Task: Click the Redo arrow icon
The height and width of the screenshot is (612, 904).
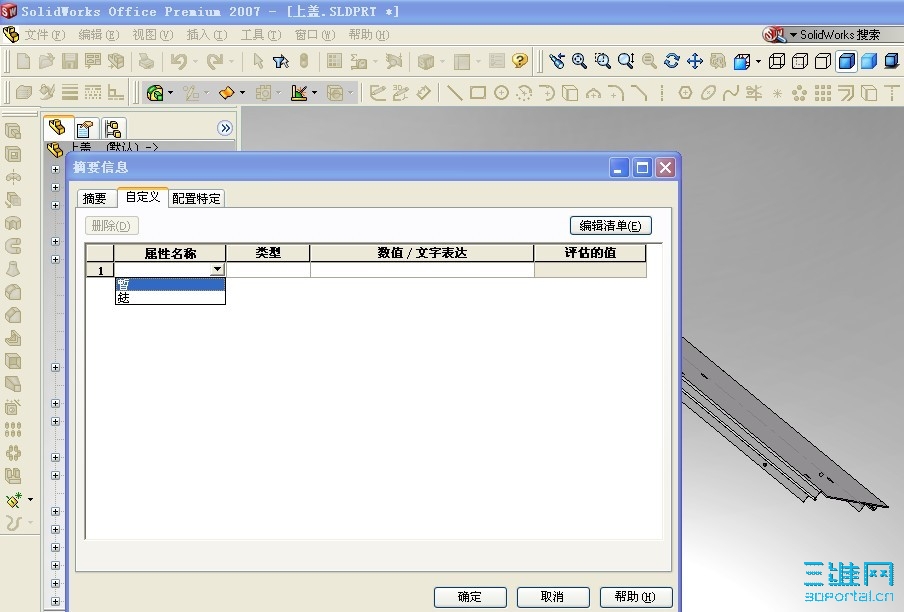Action: (x=214, y=61)
